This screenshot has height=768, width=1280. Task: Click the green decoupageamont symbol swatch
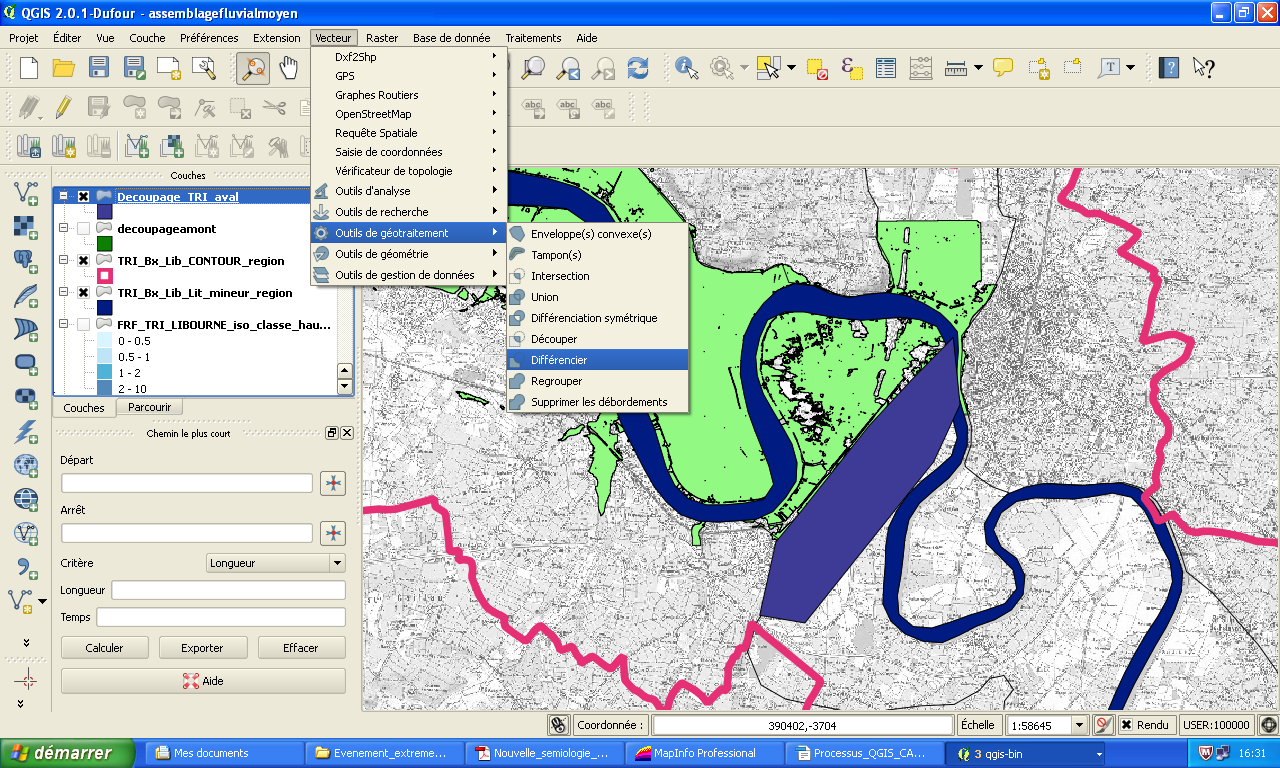[105, 244]
